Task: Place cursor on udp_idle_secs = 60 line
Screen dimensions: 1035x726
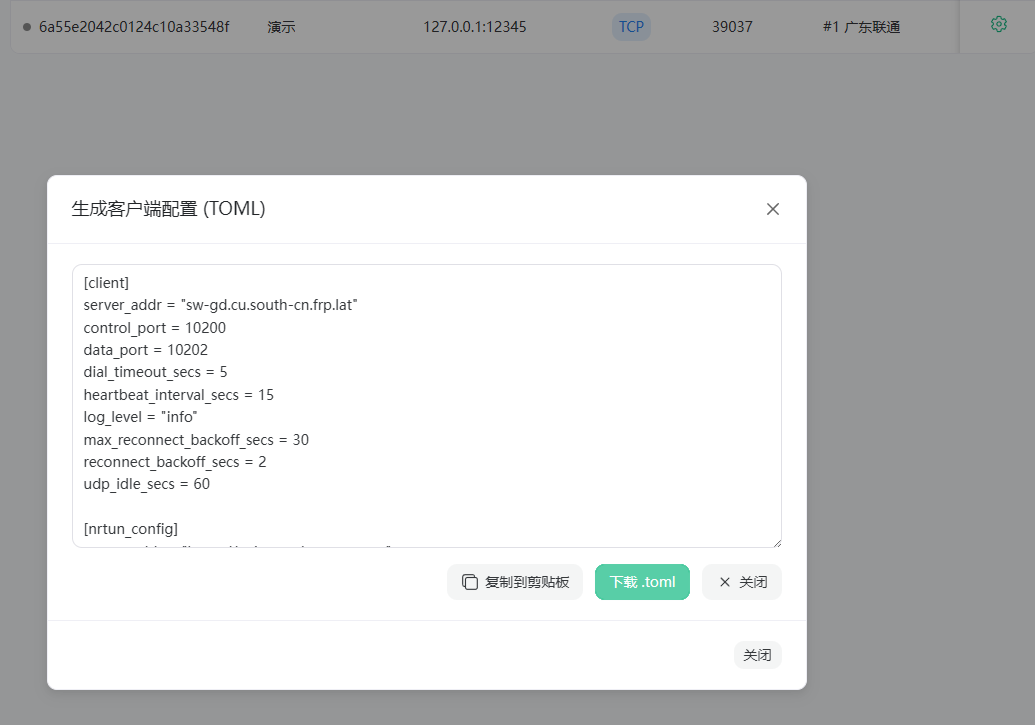Action: 147,484
